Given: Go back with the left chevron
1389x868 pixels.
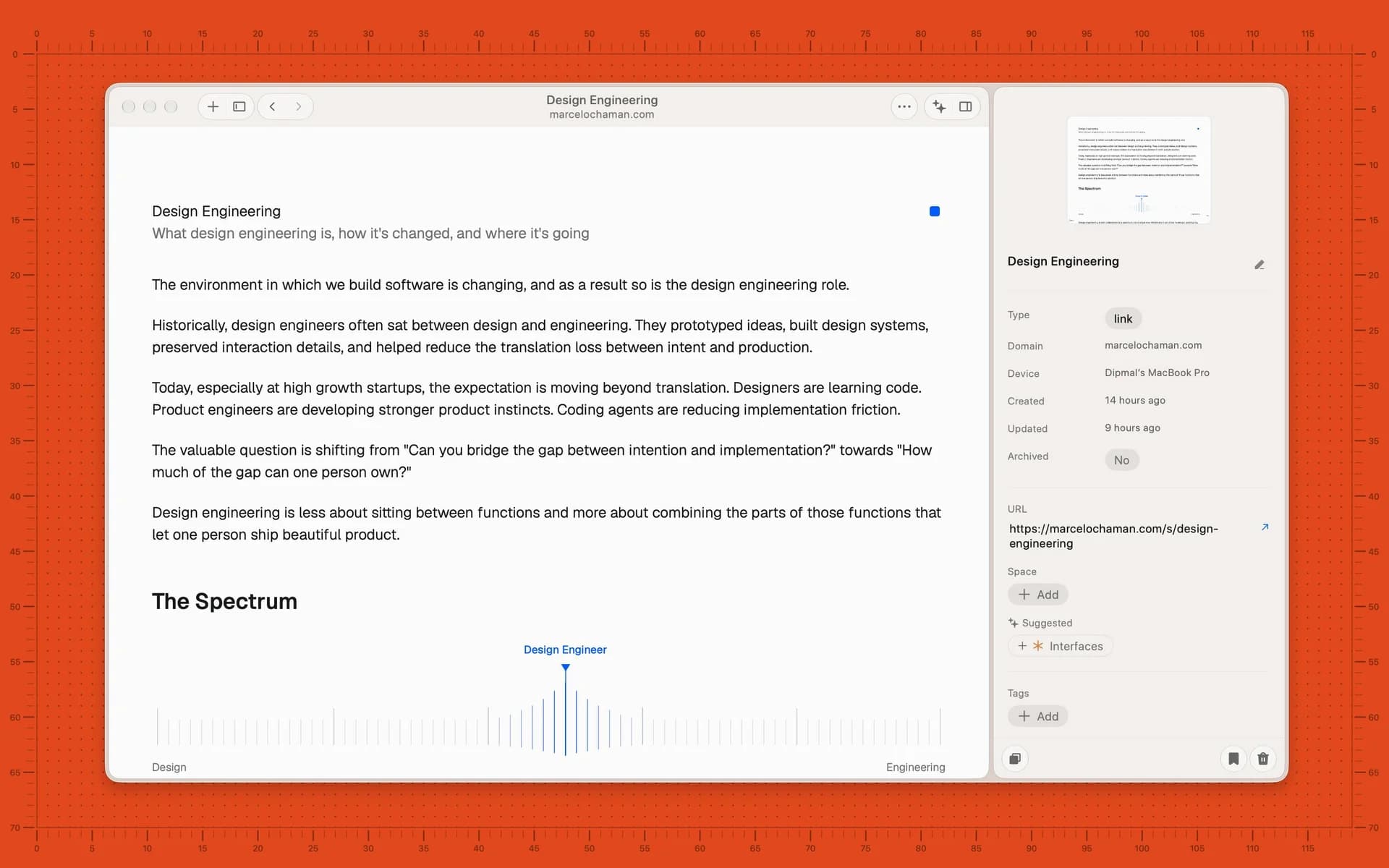Looking at the screenshot, I should [273, 106].
